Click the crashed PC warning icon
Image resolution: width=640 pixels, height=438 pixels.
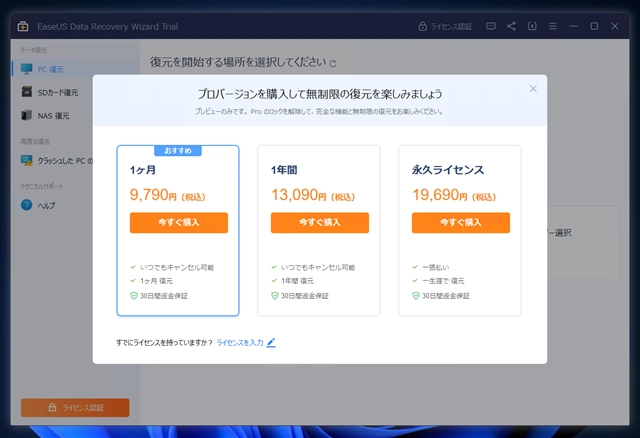coord(27,160)
